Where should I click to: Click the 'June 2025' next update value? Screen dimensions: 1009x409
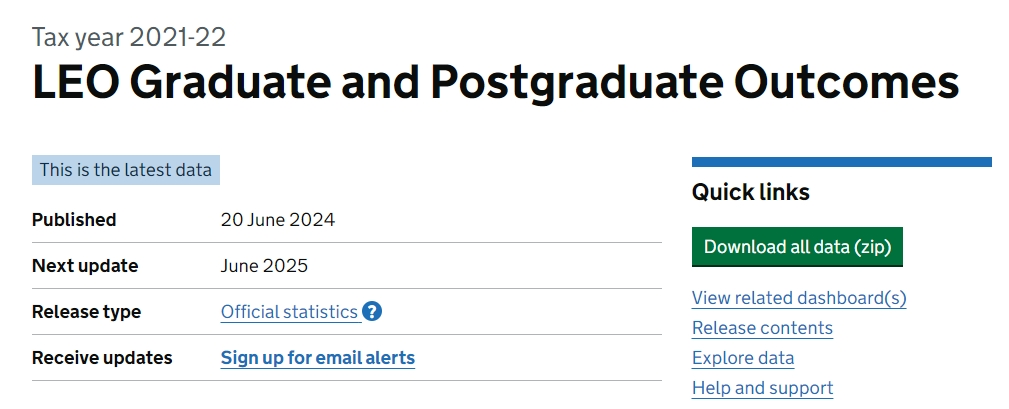(x=264, y=266)
